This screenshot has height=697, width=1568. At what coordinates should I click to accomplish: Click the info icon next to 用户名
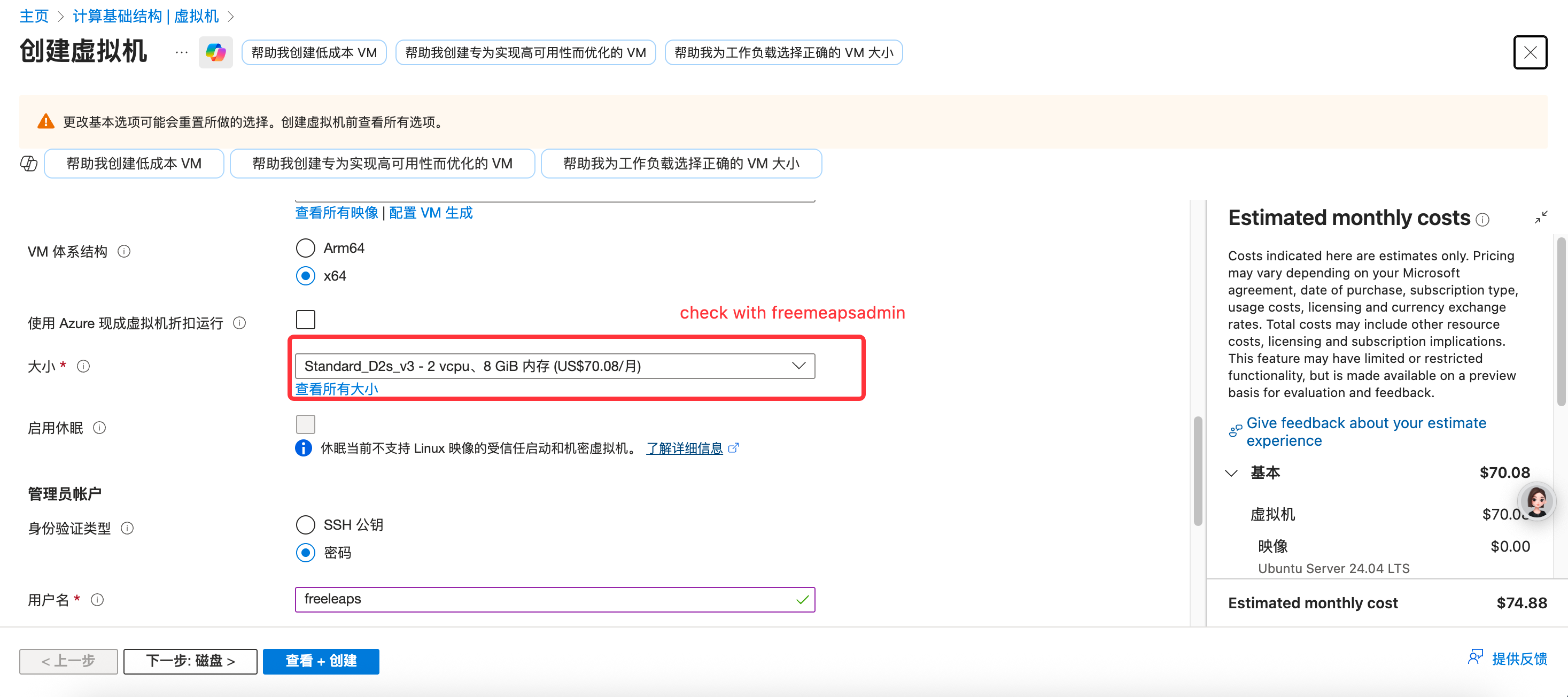[97, 600]
